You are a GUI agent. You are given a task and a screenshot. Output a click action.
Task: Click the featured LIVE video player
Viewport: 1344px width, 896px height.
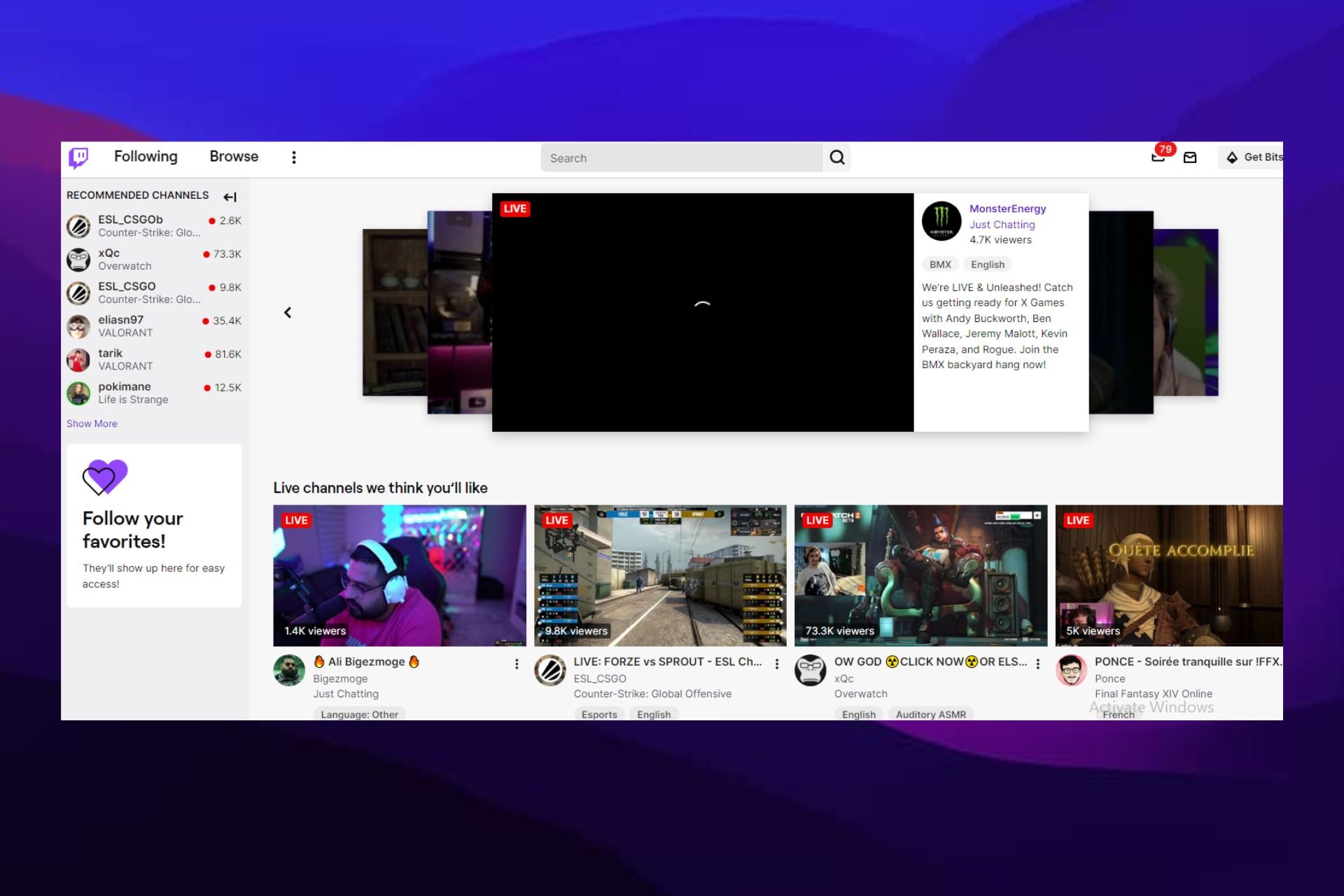(x=703, y=312)
